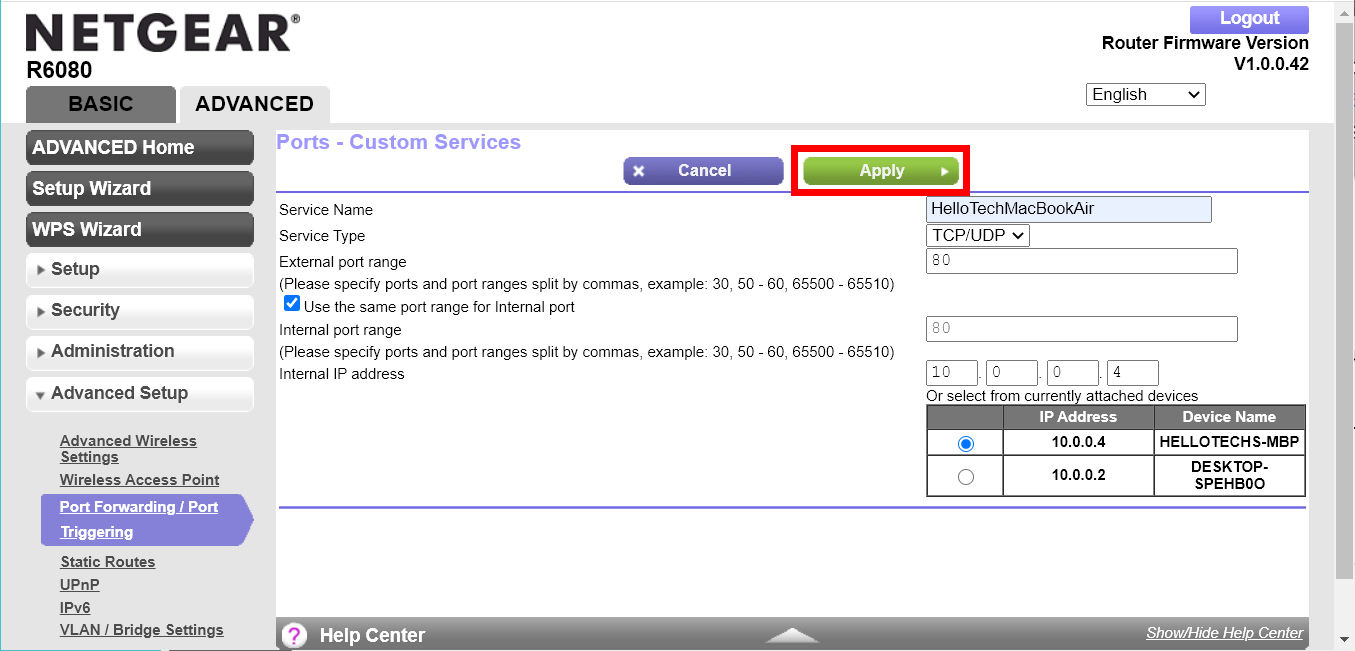Screen dimensions: 1355x651
Task: Expand Help Center with the up arrow
Action: [792, 635]
